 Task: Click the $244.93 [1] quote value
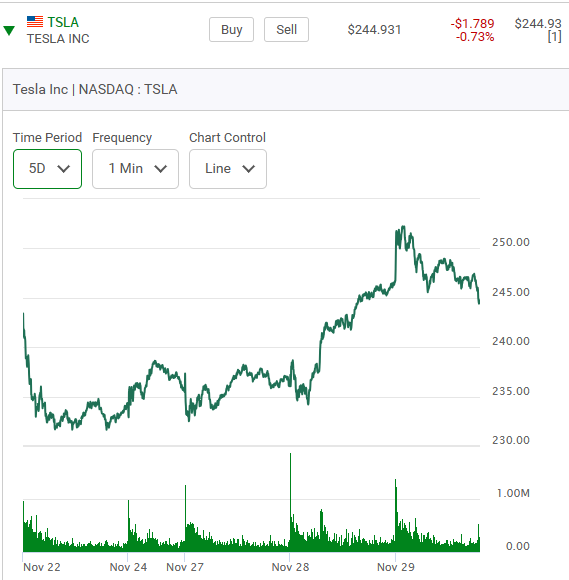click(x=538, y=30)
